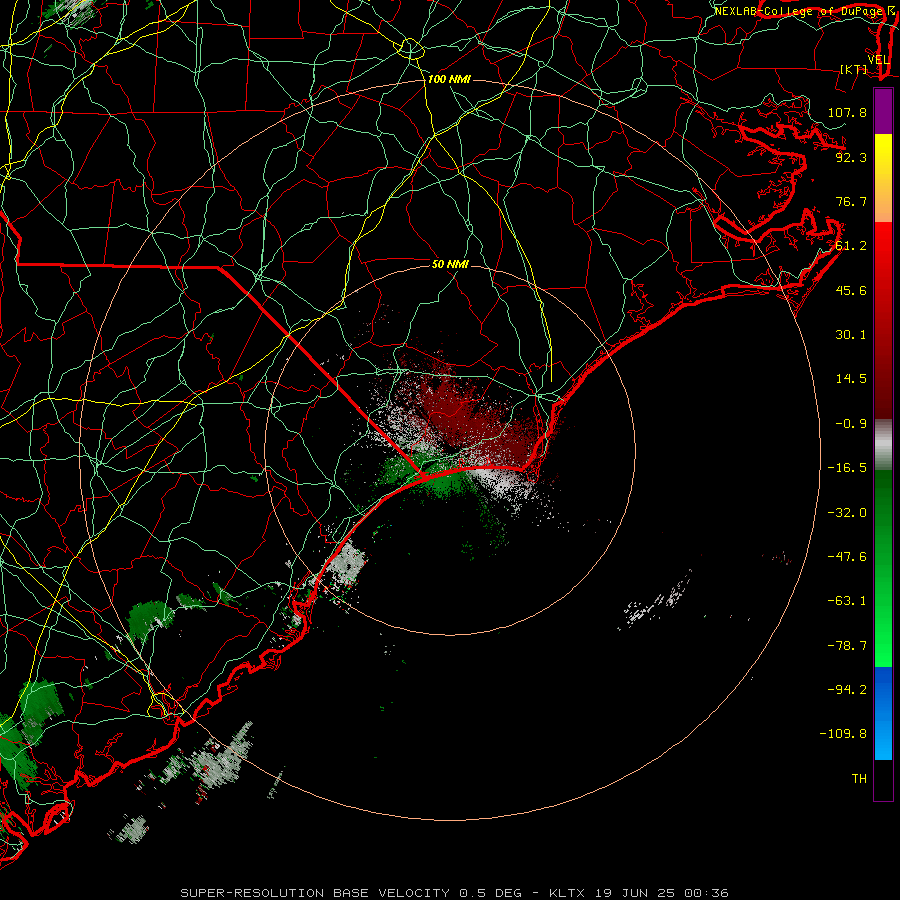The height and width of the screenshot is (900, 900).
Task: Click the 50 NMI range ring label
Action: pyautogui.click(x=450, y=264)
